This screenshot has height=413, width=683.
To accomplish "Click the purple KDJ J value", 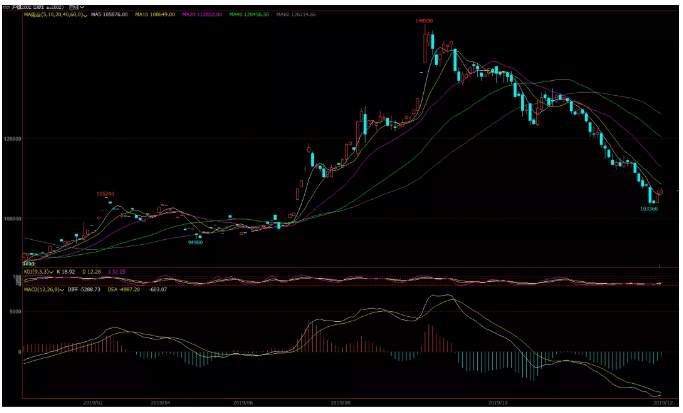I will [x=116, y=272].
